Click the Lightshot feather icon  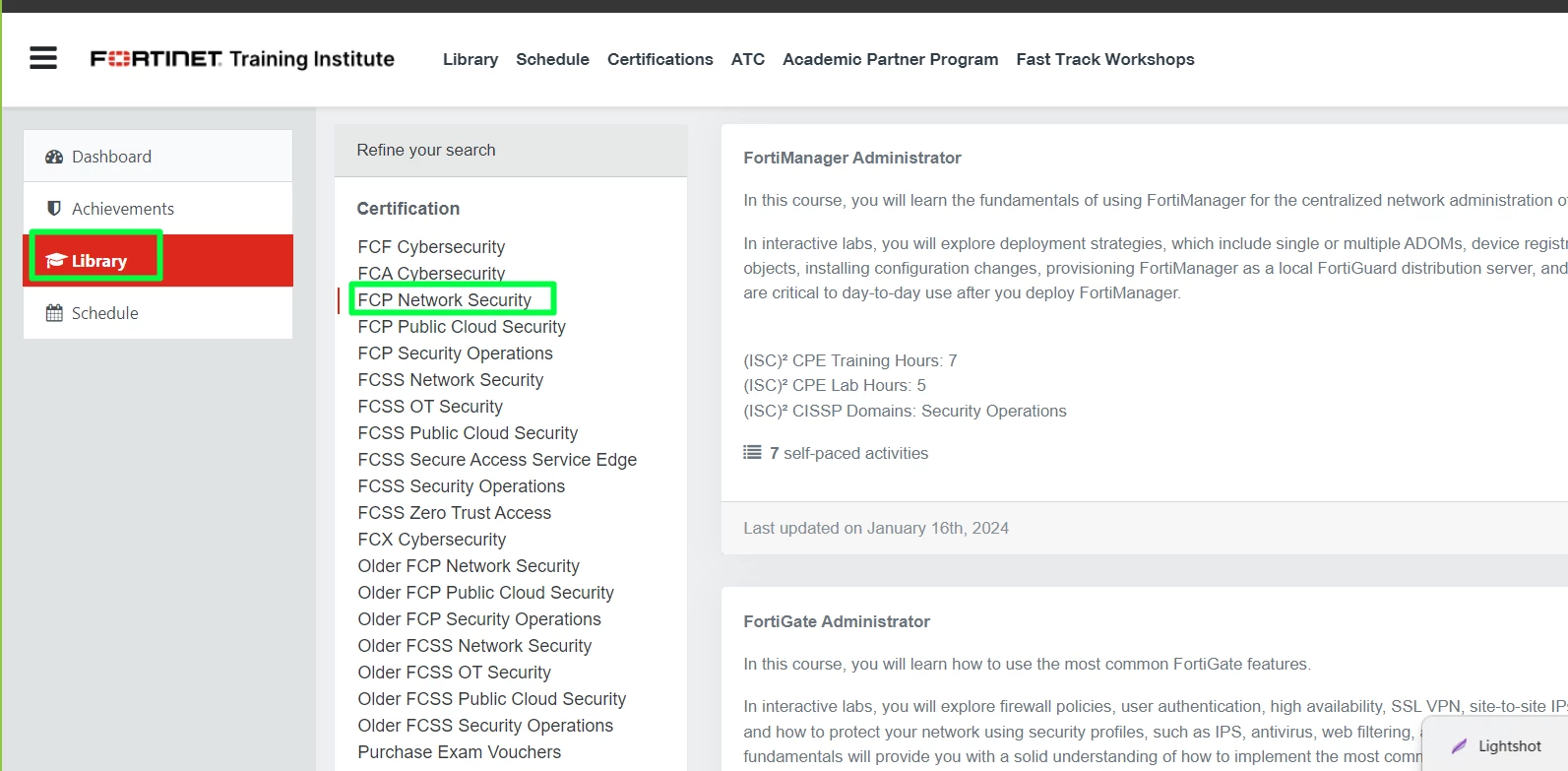point(1459,746)
